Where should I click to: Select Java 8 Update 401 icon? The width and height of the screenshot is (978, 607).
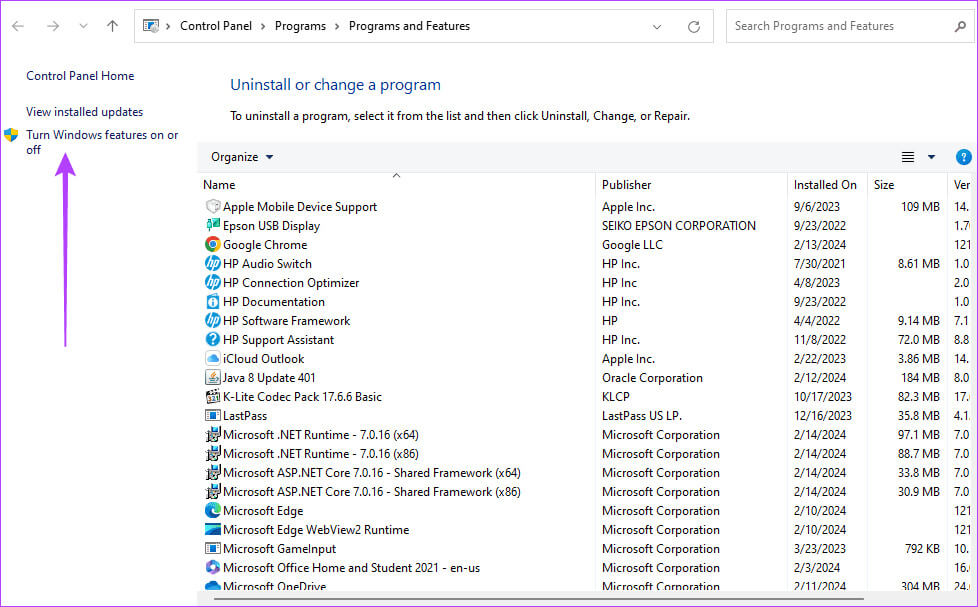point(213,377)
